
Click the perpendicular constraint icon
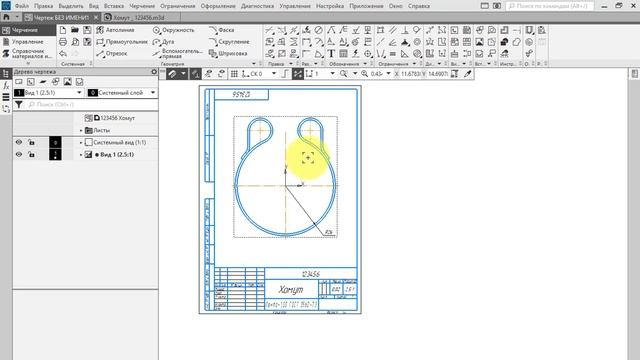pos(405,30)
